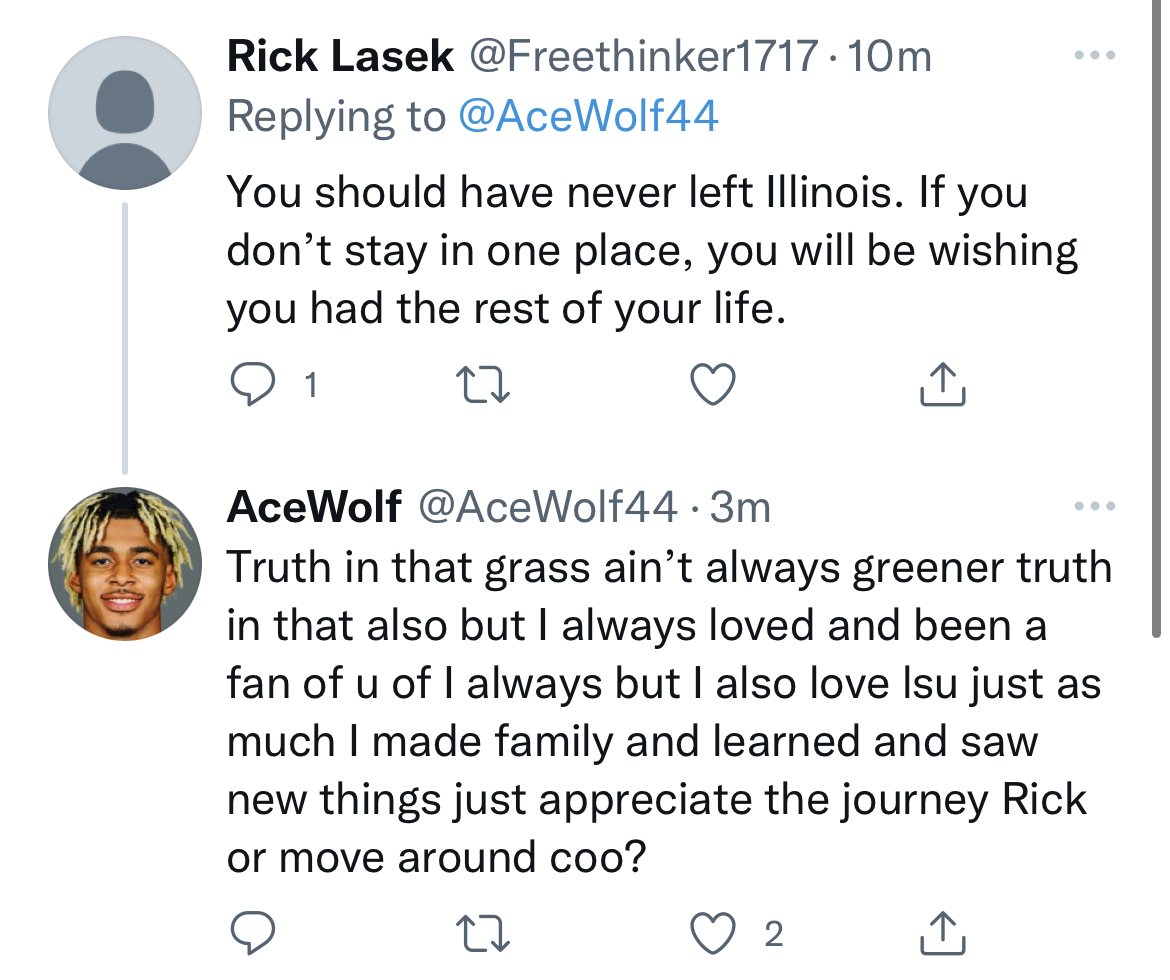This screenshot has width=1170, height=980.
Task: Reply to Rick Lasek's tweet
Action: coord(253,385)
